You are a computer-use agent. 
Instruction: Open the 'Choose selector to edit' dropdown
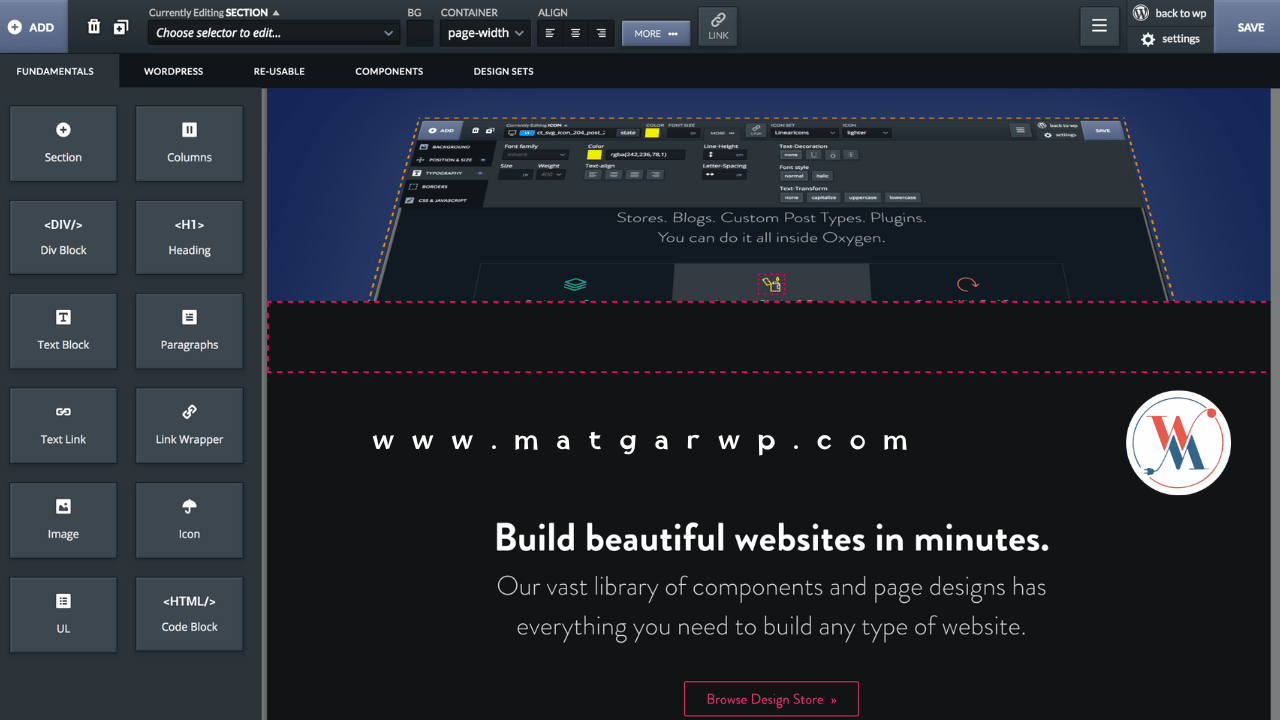274,33
